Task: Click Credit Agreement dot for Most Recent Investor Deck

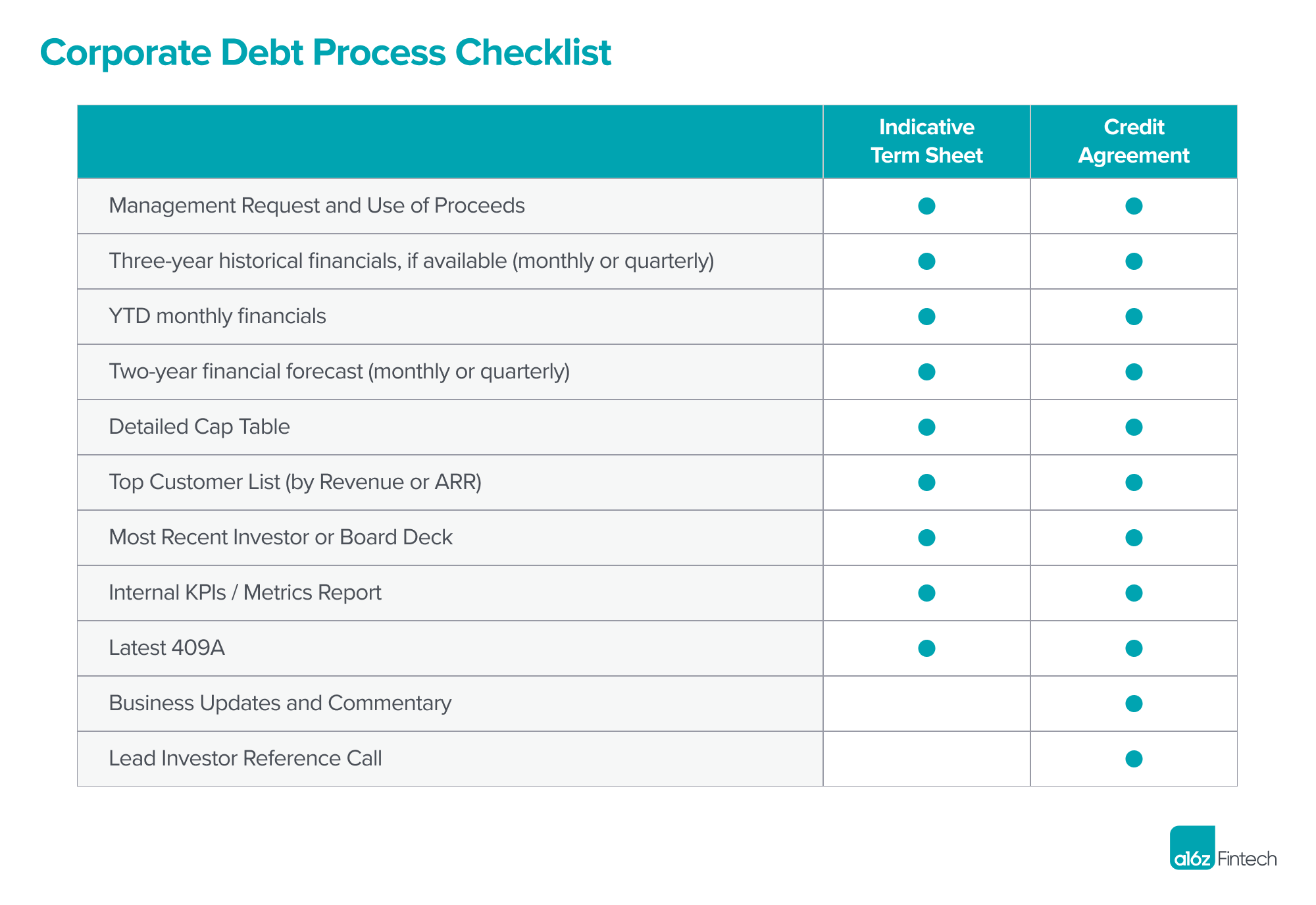Action: click(x=1134, y=538)
